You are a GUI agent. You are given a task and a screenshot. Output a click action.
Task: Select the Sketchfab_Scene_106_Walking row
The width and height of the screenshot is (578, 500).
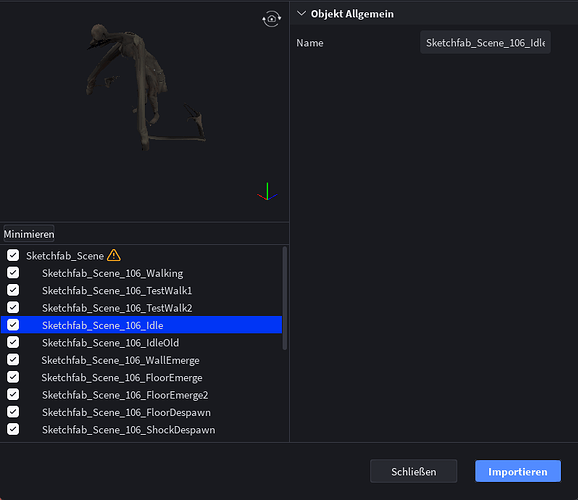[x=142, y=273]
